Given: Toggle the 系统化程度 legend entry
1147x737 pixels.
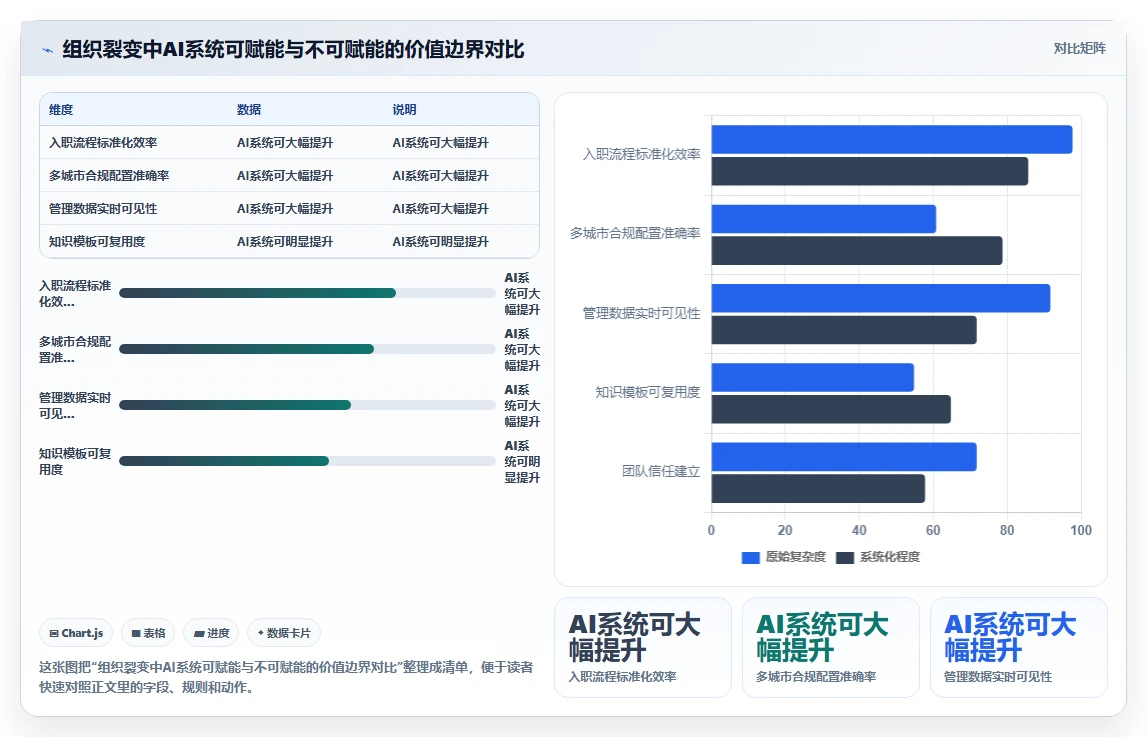Looking at the screenshot, I should 878,557.
